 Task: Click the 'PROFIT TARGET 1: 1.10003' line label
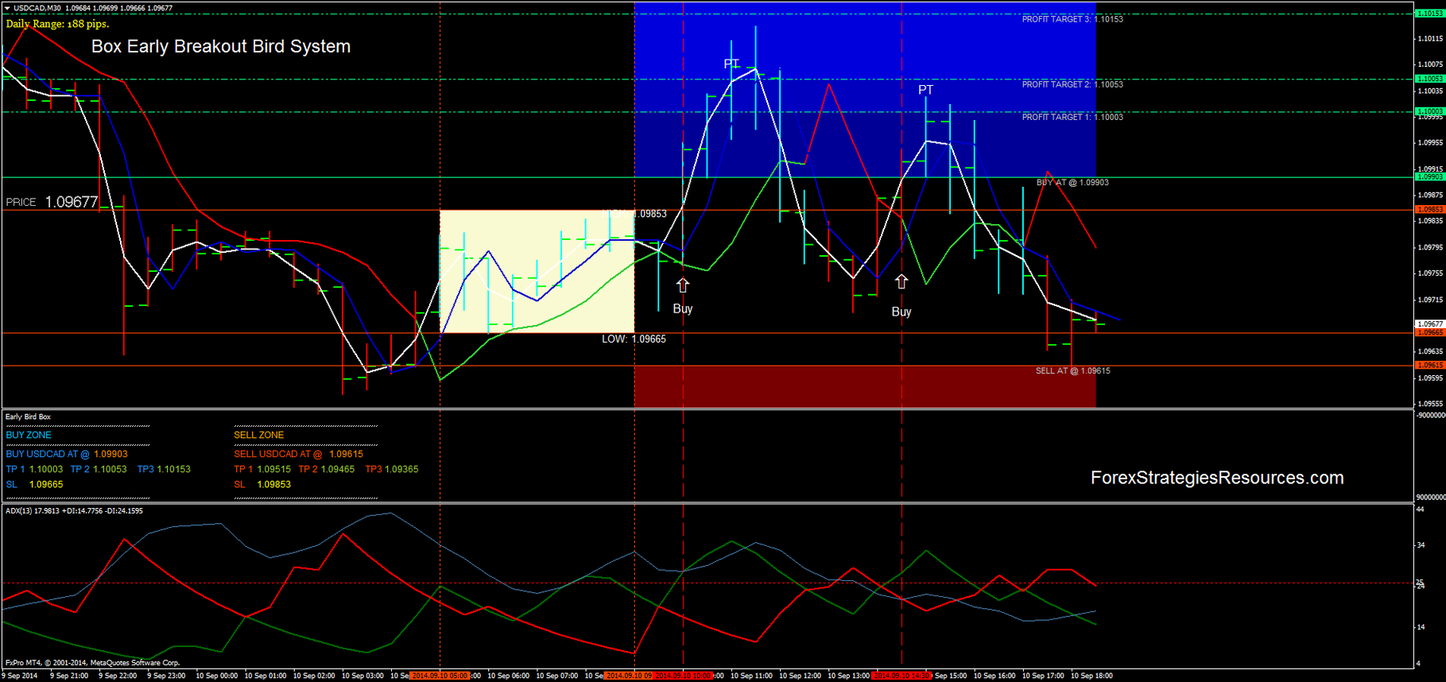[x=1072, y=117]
